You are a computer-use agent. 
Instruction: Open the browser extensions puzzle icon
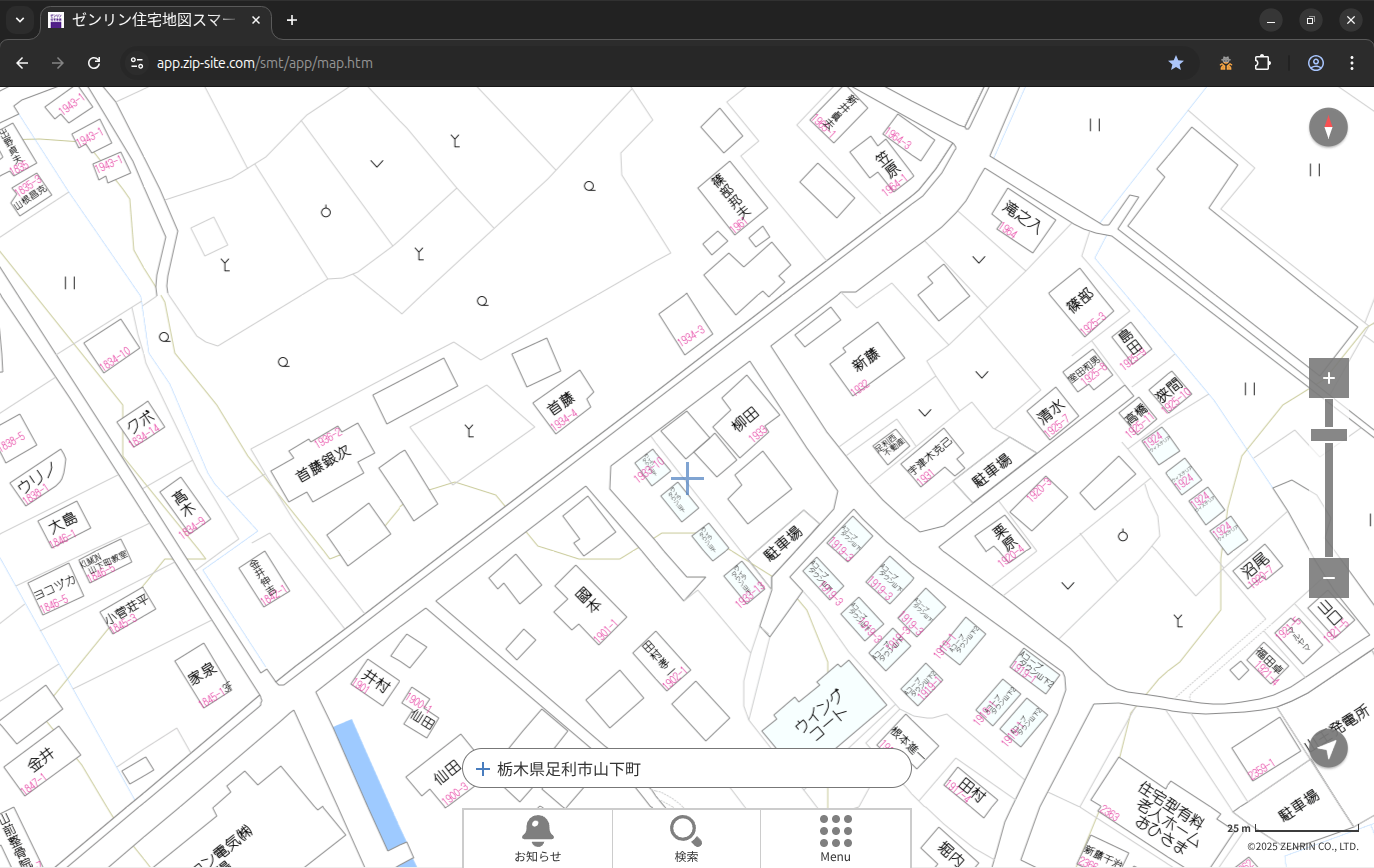pos(1262,63)
